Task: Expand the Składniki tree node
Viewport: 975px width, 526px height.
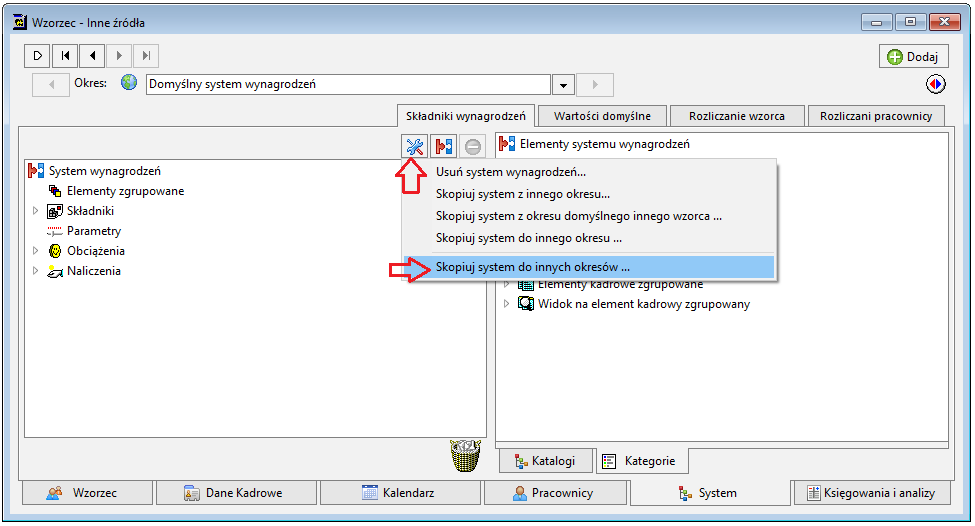Action: 35,211
